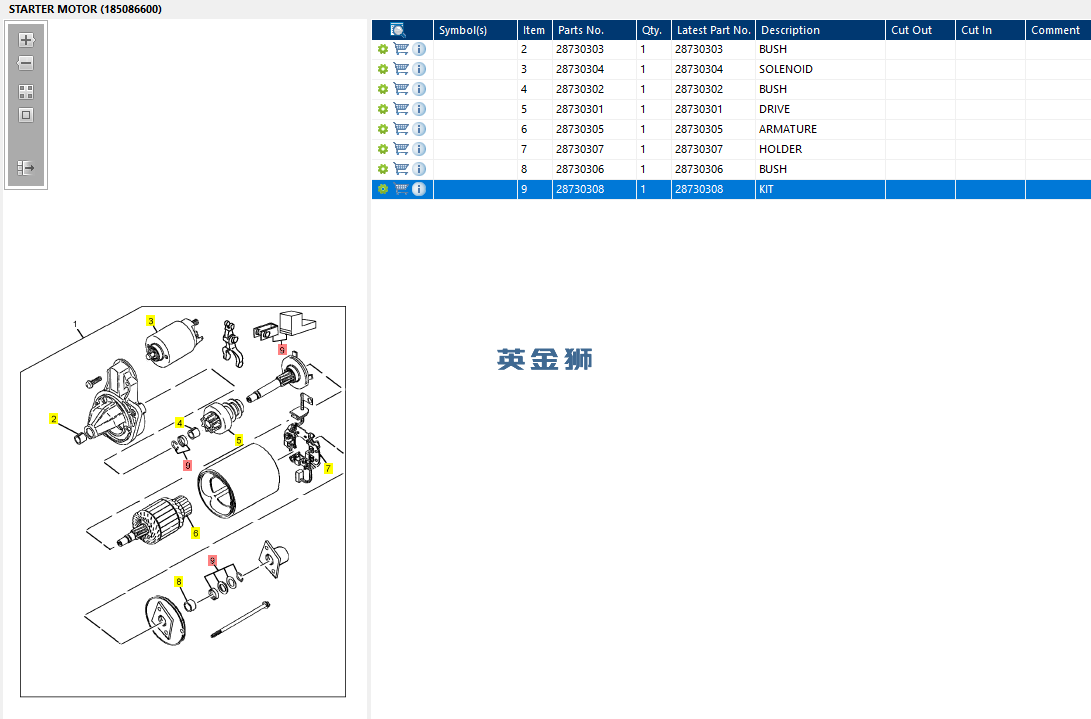Add HOLDER 28730307 to cart

401,148
